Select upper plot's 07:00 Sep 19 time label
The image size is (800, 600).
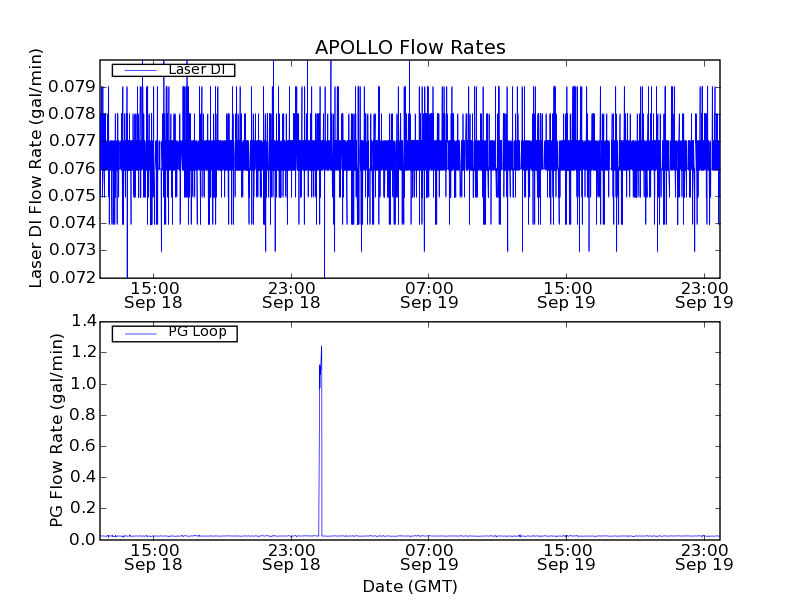click(429, 294)
